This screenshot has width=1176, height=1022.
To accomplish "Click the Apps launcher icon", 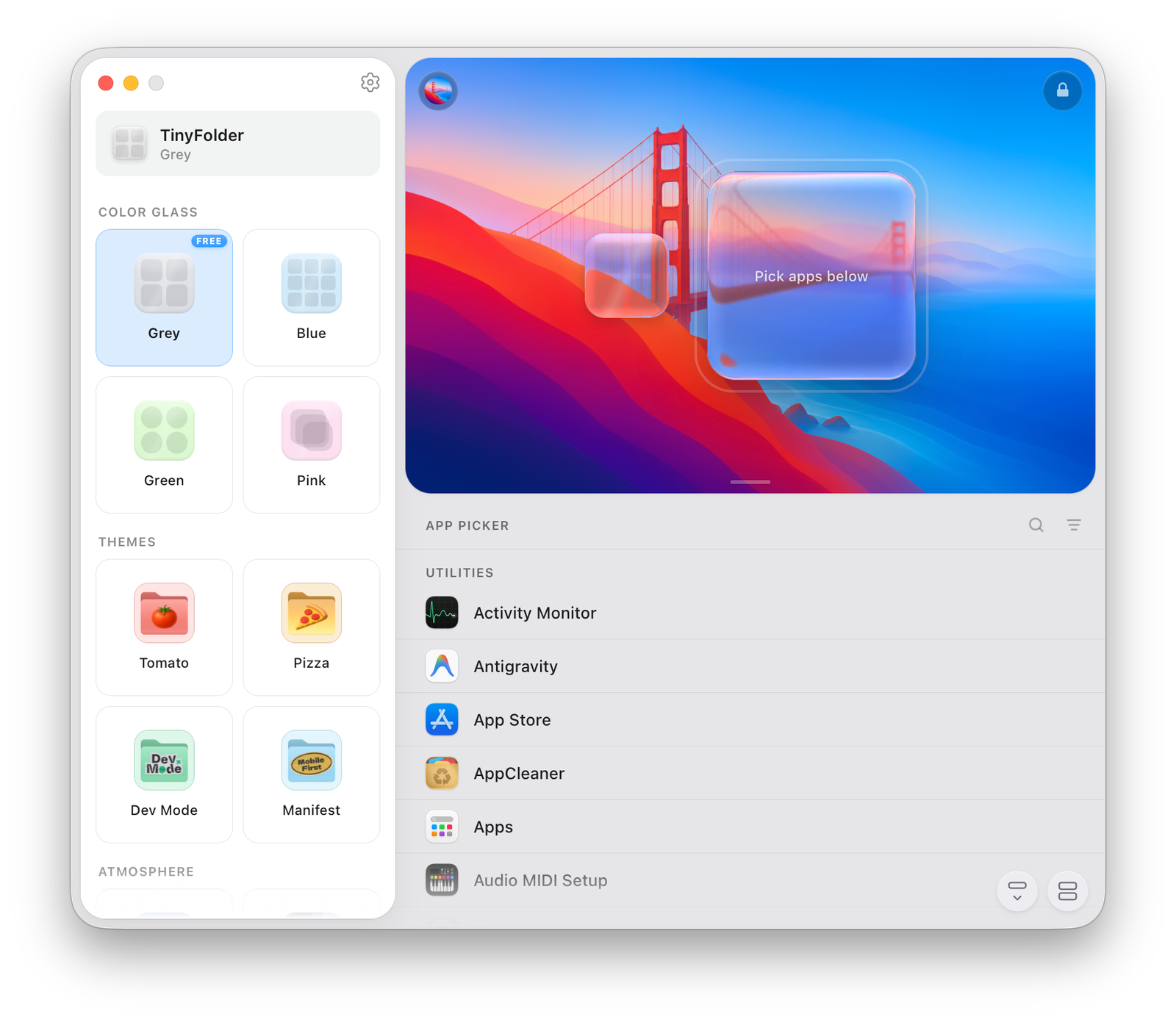I will (x=442, y=827).
